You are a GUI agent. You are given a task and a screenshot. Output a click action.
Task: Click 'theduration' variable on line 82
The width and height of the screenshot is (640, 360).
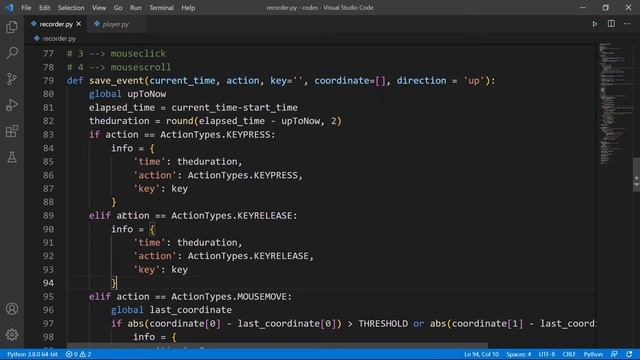(119, 121)
